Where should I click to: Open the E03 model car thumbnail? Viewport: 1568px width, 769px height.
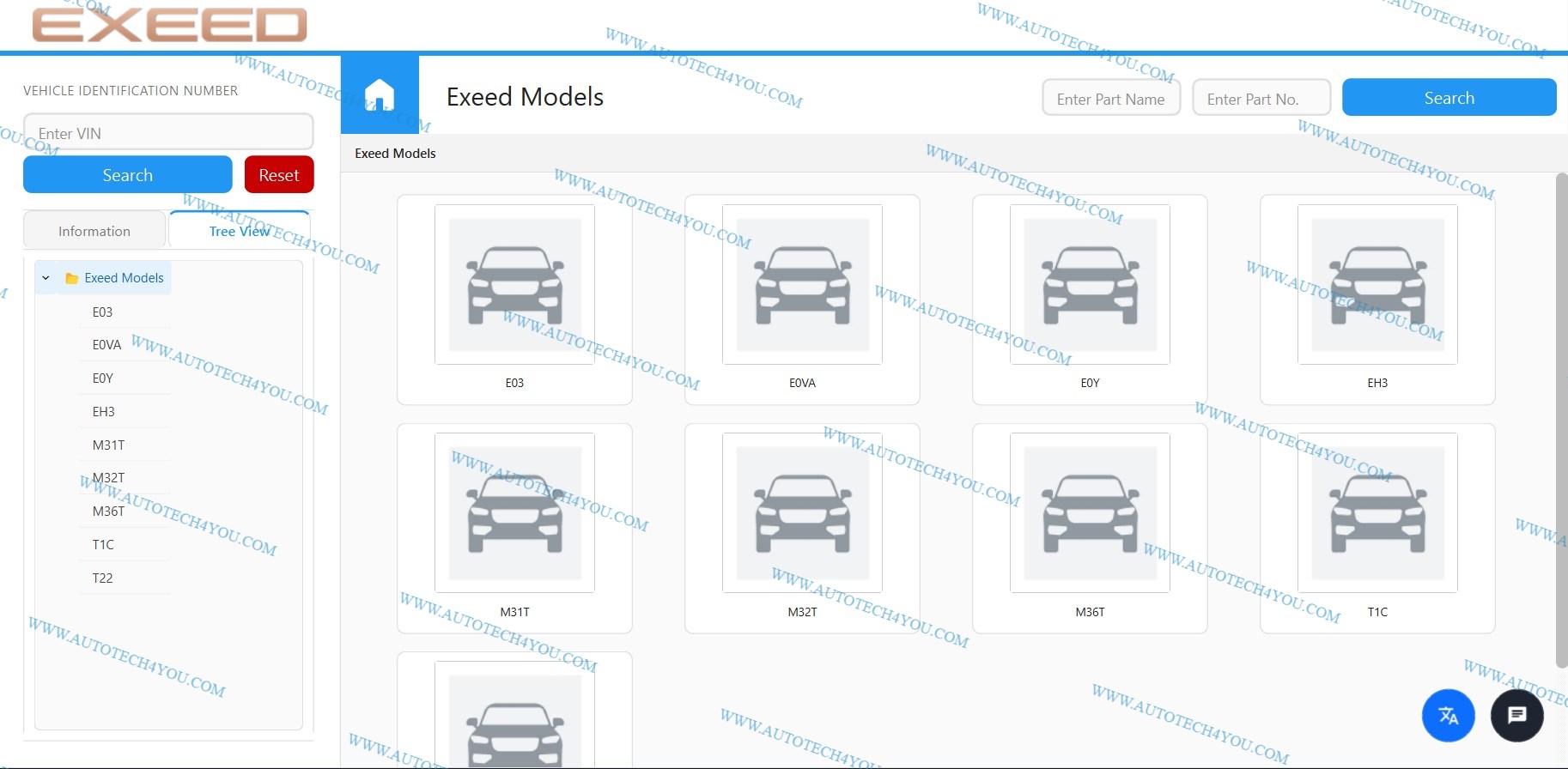click(x=514, y=284)
